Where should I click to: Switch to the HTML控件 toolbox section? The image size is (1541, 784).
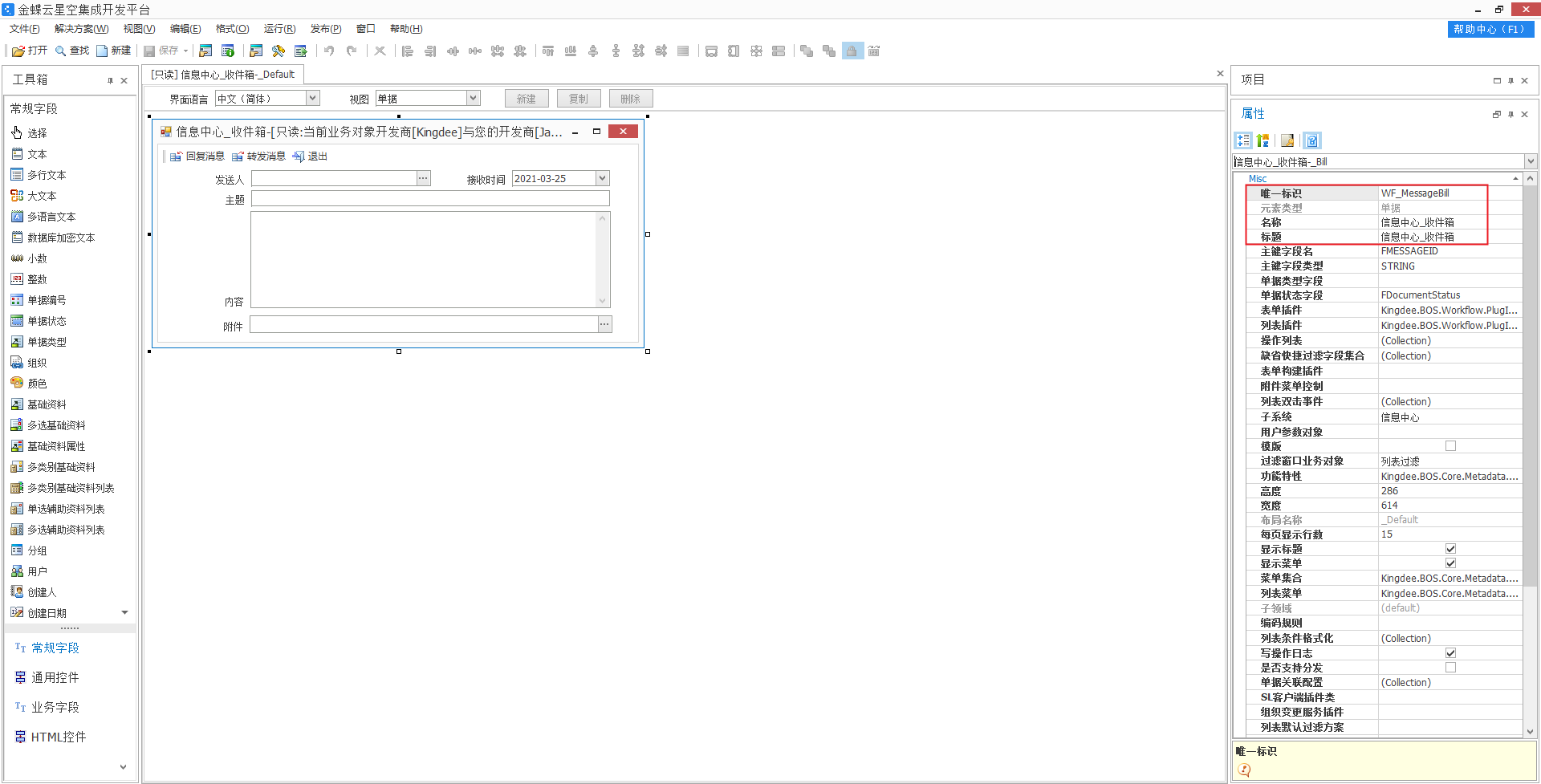coord(50,737)
